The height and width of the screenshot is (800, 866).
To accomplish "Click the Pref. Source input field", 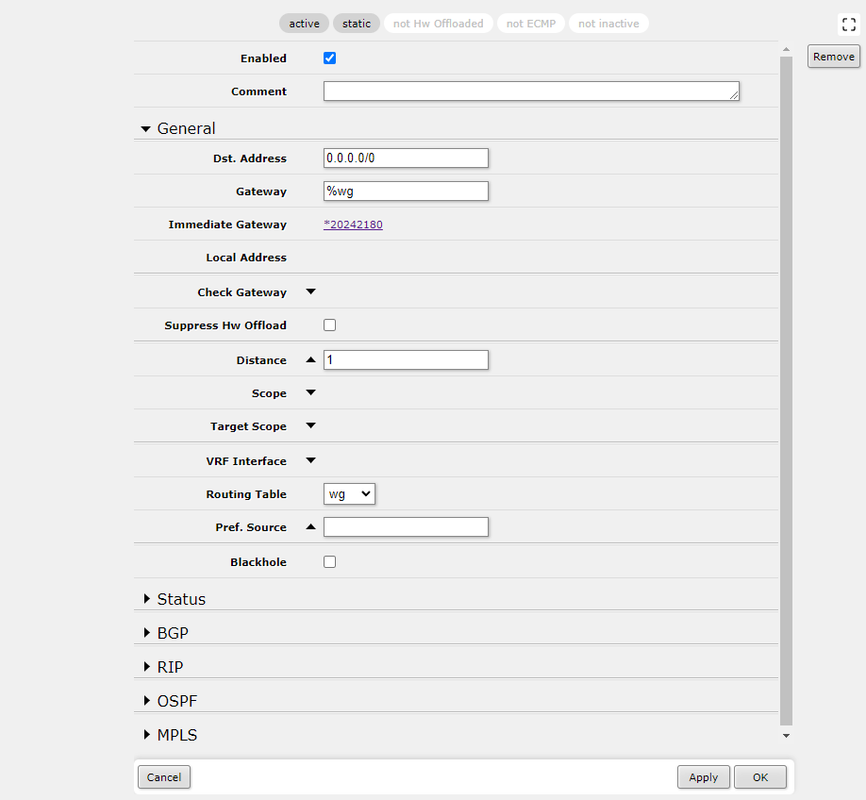I will point(406,527).
